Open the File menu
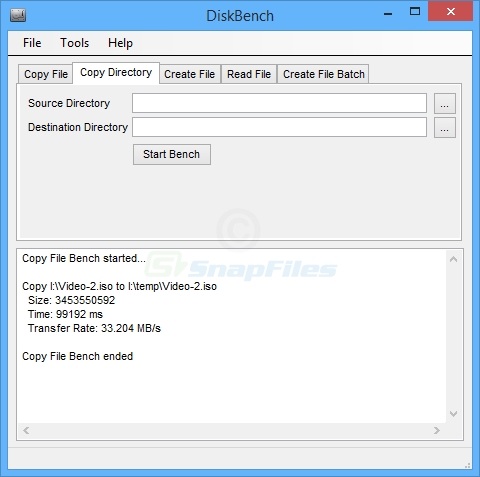 point(32,43)
